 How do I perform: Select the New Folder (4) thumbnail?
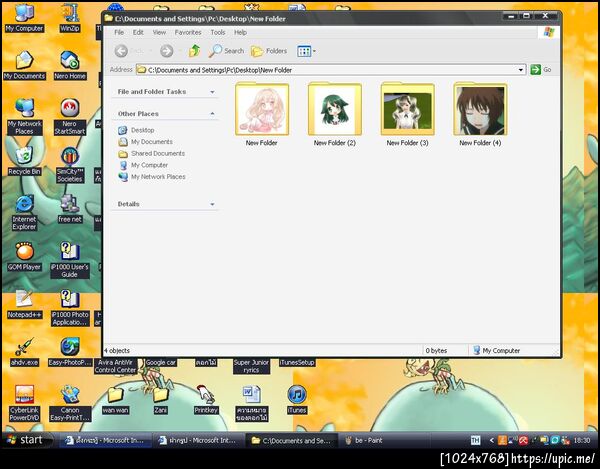[480, 110]
